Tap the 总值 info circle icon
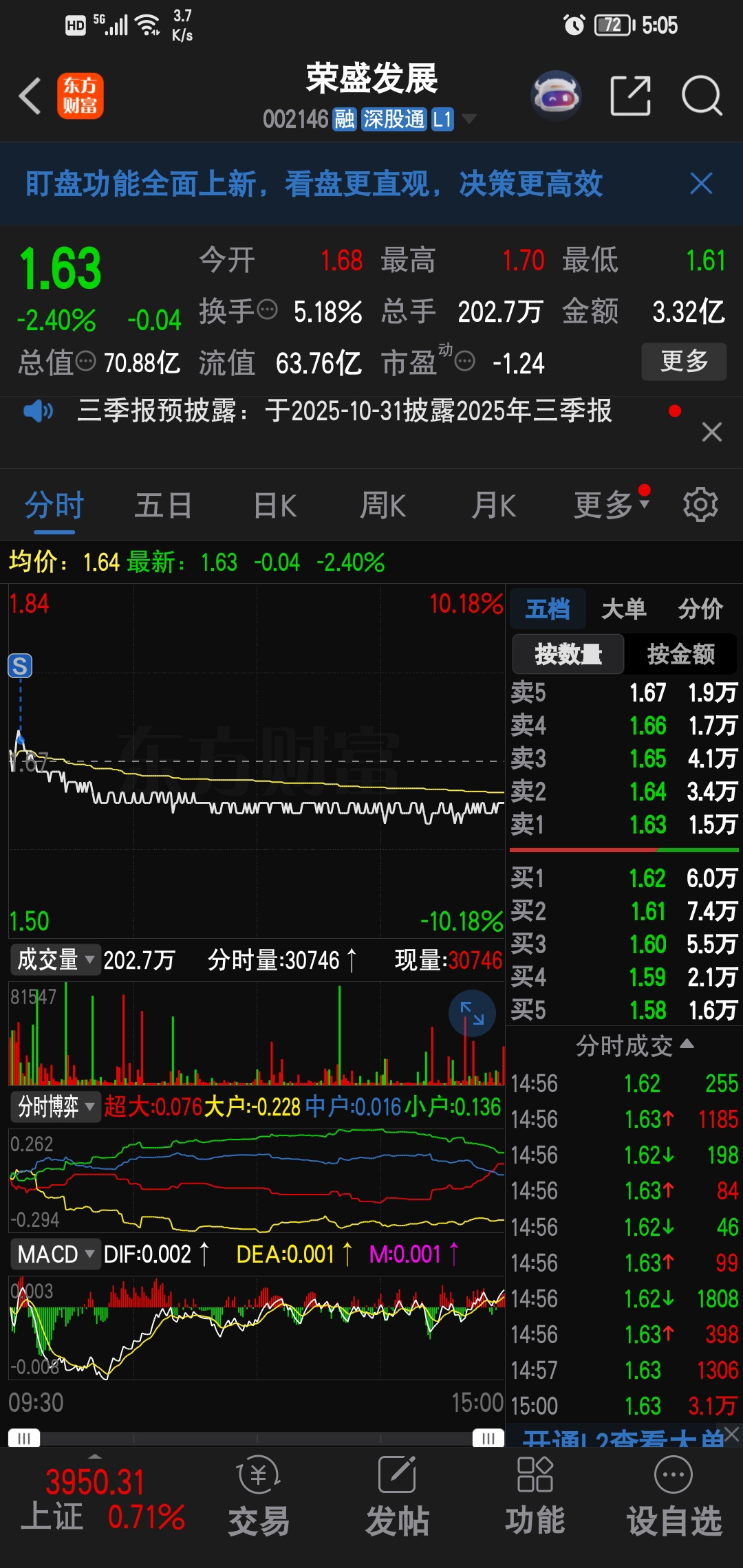The height and width of the screenshot is (1568, 743). [85, 360]
